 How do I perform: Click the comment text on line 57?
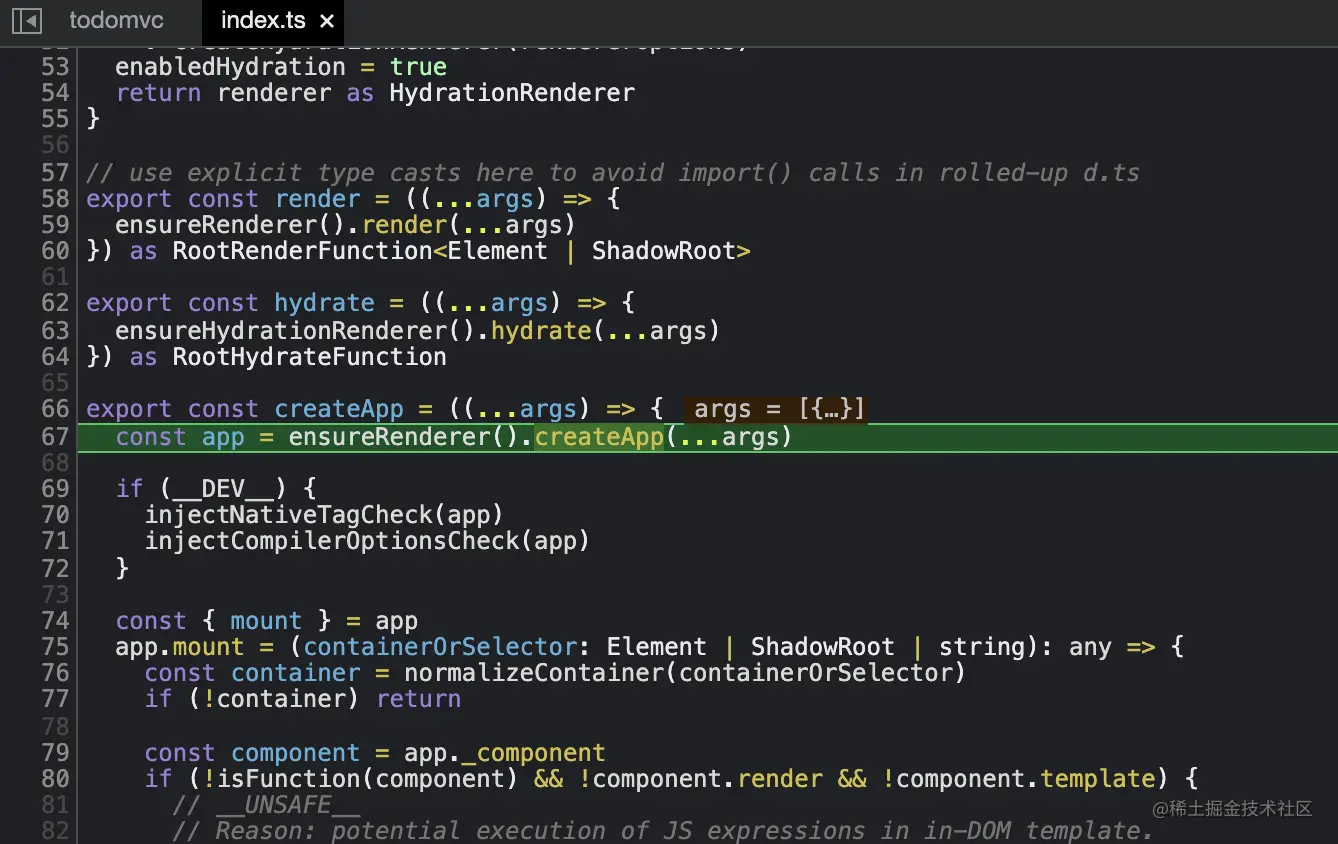pos(613,173)
